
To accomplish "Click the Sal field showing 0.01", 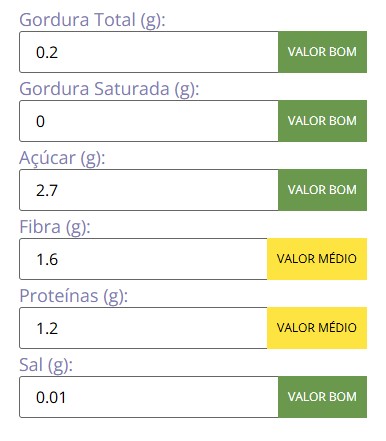I will point(149,397).
